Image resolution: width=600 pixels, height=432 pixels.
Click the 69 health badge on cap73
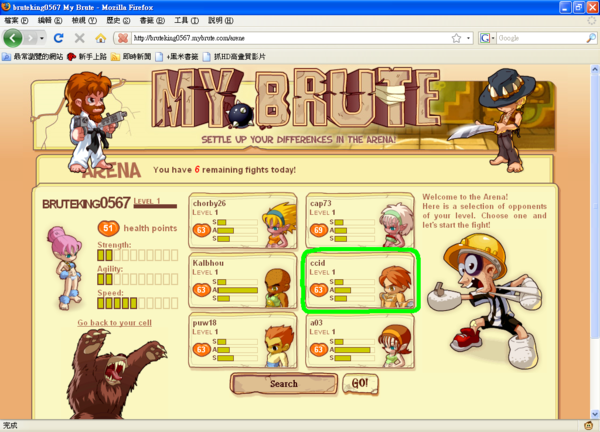click(x=319, y=230)
